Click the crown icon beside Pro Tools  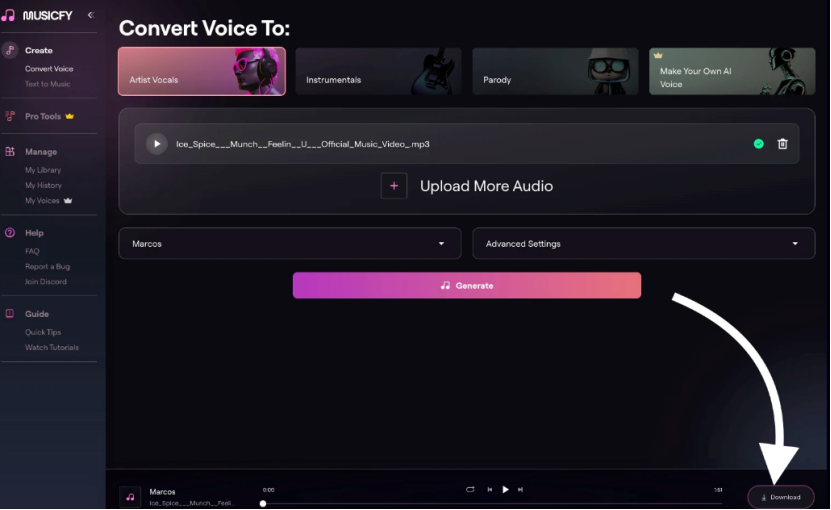pos(69,116)
